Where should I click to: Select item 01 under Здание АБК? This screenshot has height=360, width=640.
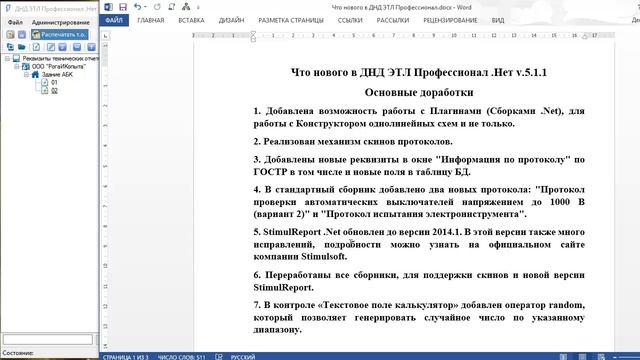[x=54, y=82]
